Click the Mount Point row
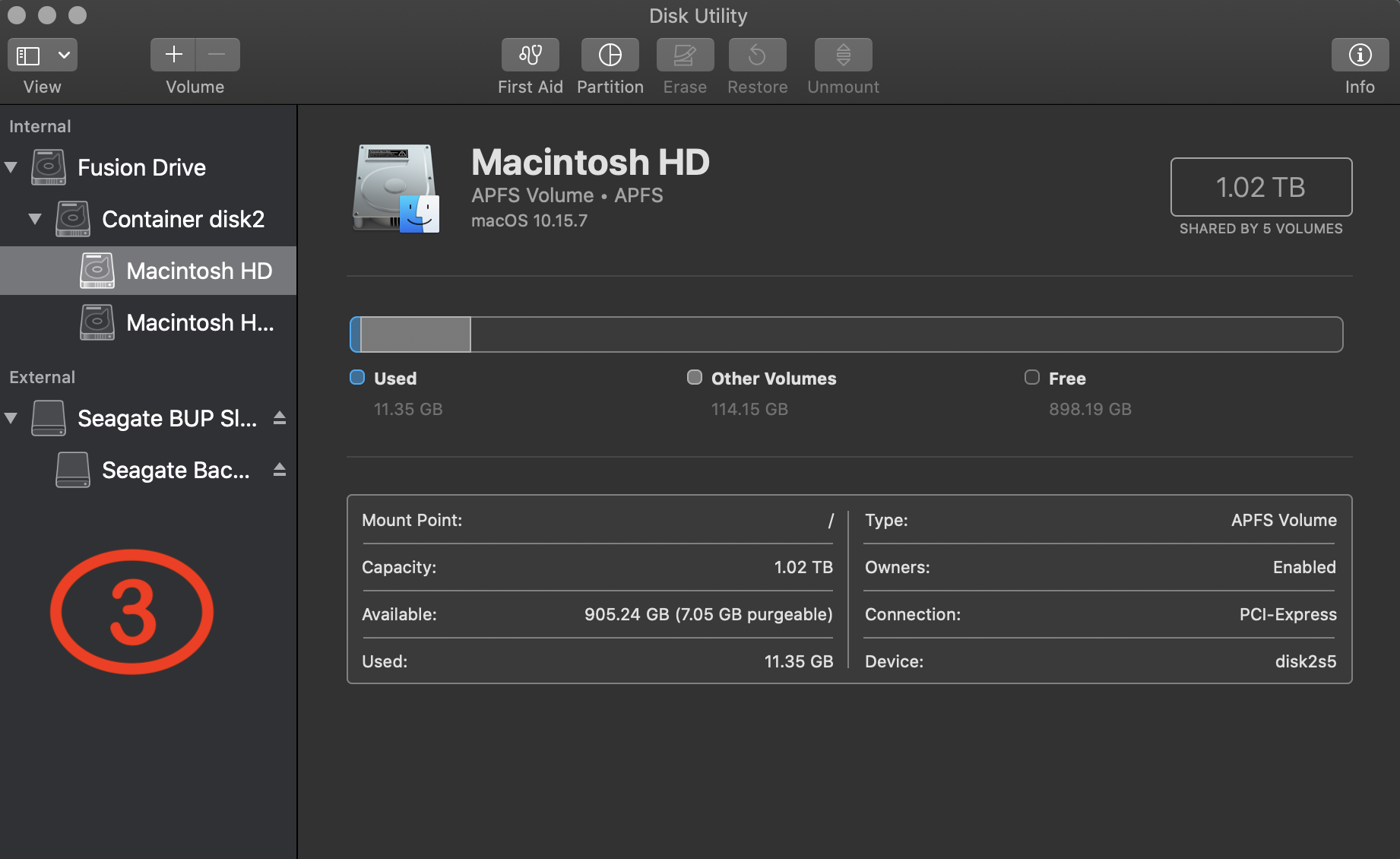 click(597, 520)
